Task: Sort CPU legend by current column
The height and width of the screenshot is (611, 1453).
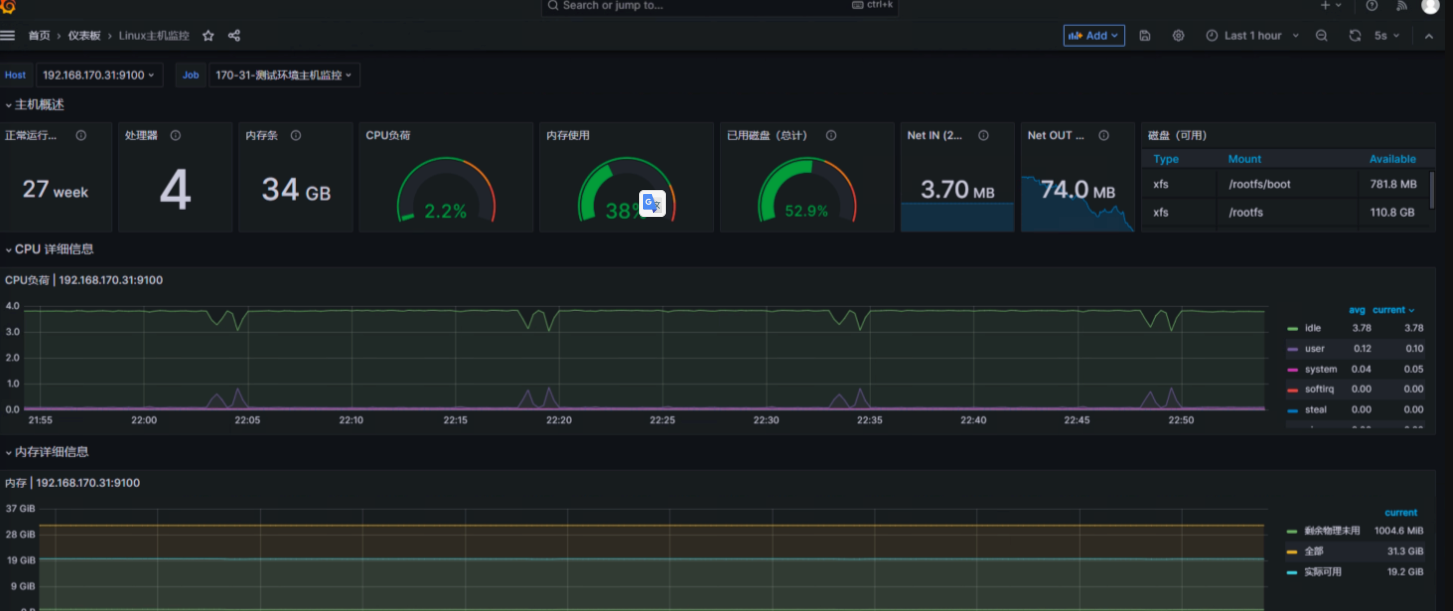Action: (x=1393, y=310)
